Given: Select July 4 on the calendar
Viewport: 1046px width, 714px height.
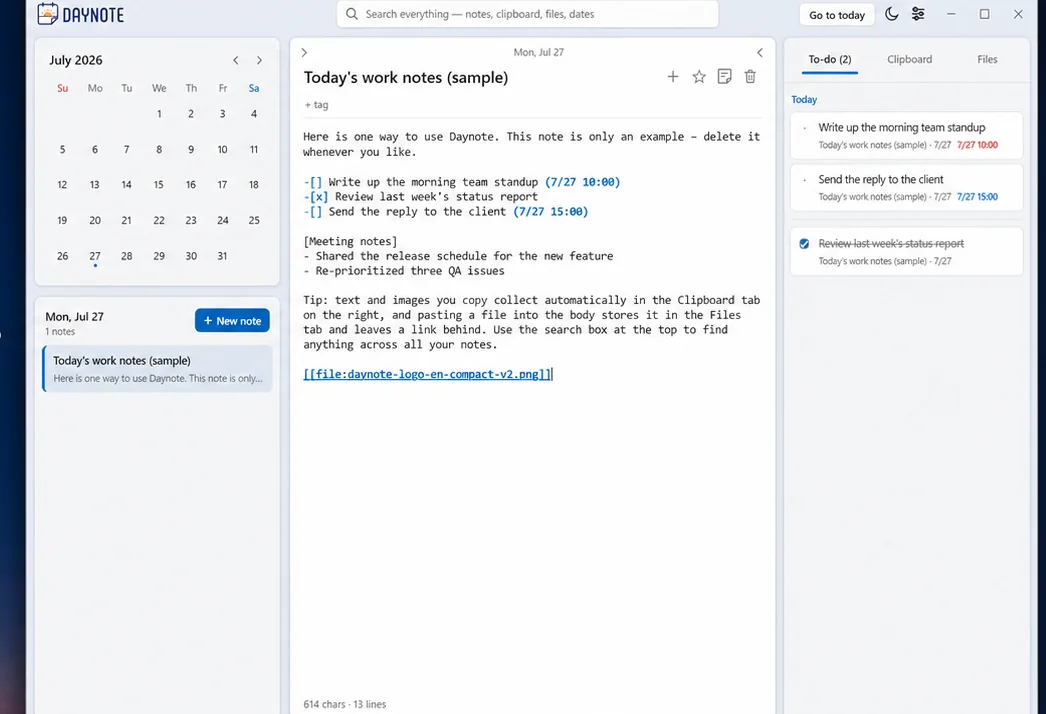Looking at the screenshot, I should pyautogui.click(x=253, y=114).
